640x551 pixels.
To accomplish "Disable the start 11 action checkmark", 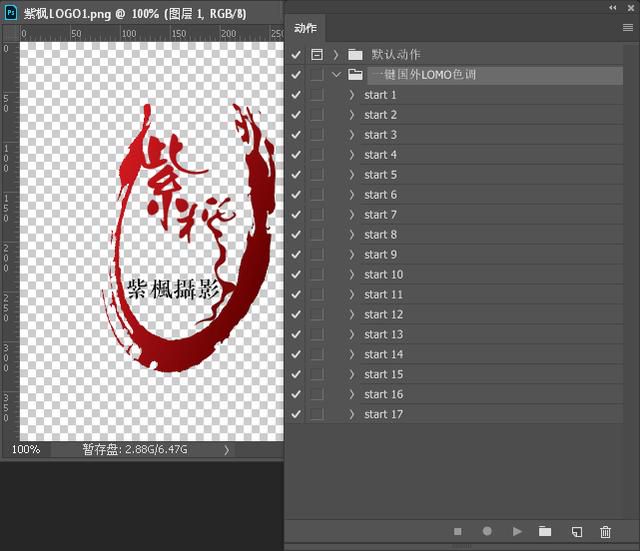I will pos(296,294).
